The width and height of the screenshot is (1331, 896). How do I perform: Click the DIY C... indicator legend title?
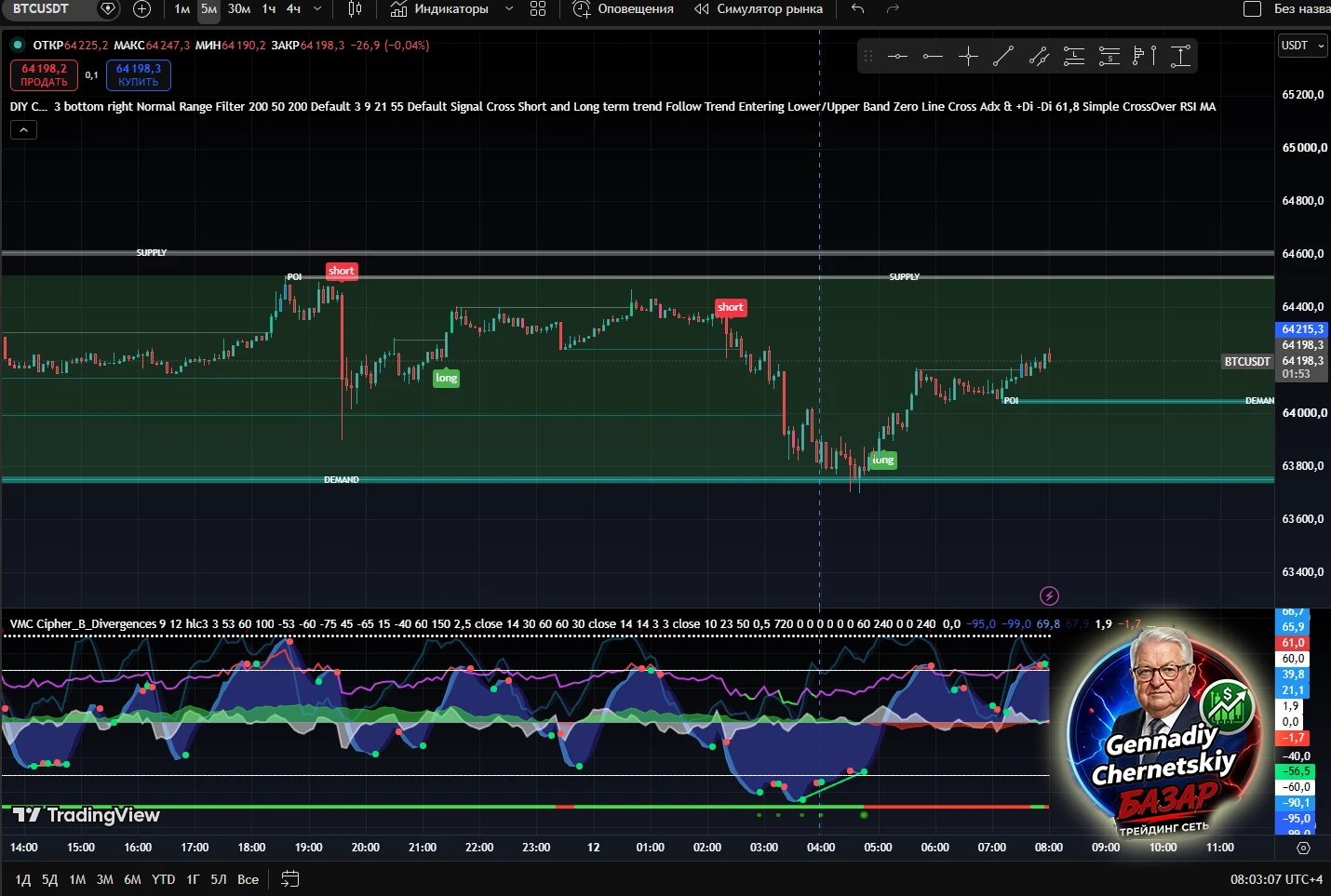(x=28, y=107)
